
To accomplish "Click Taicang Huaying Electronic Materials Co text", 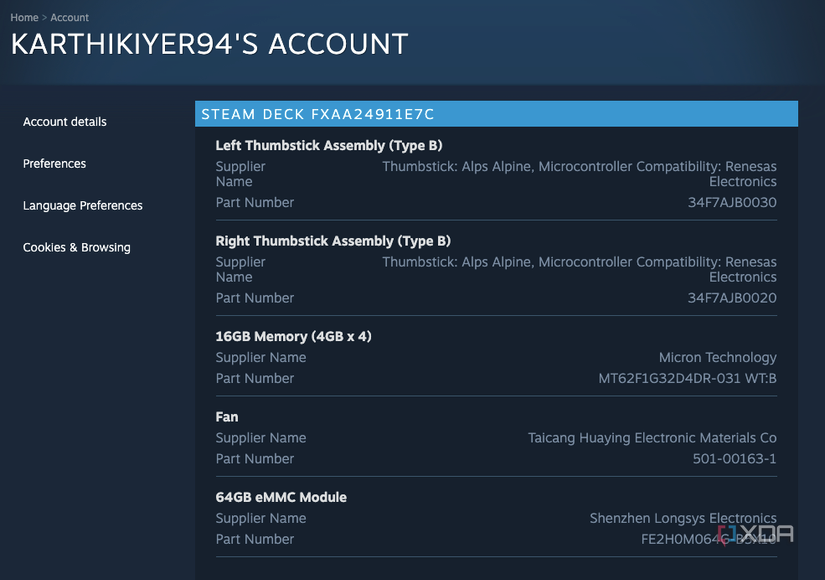I will 652,438.
